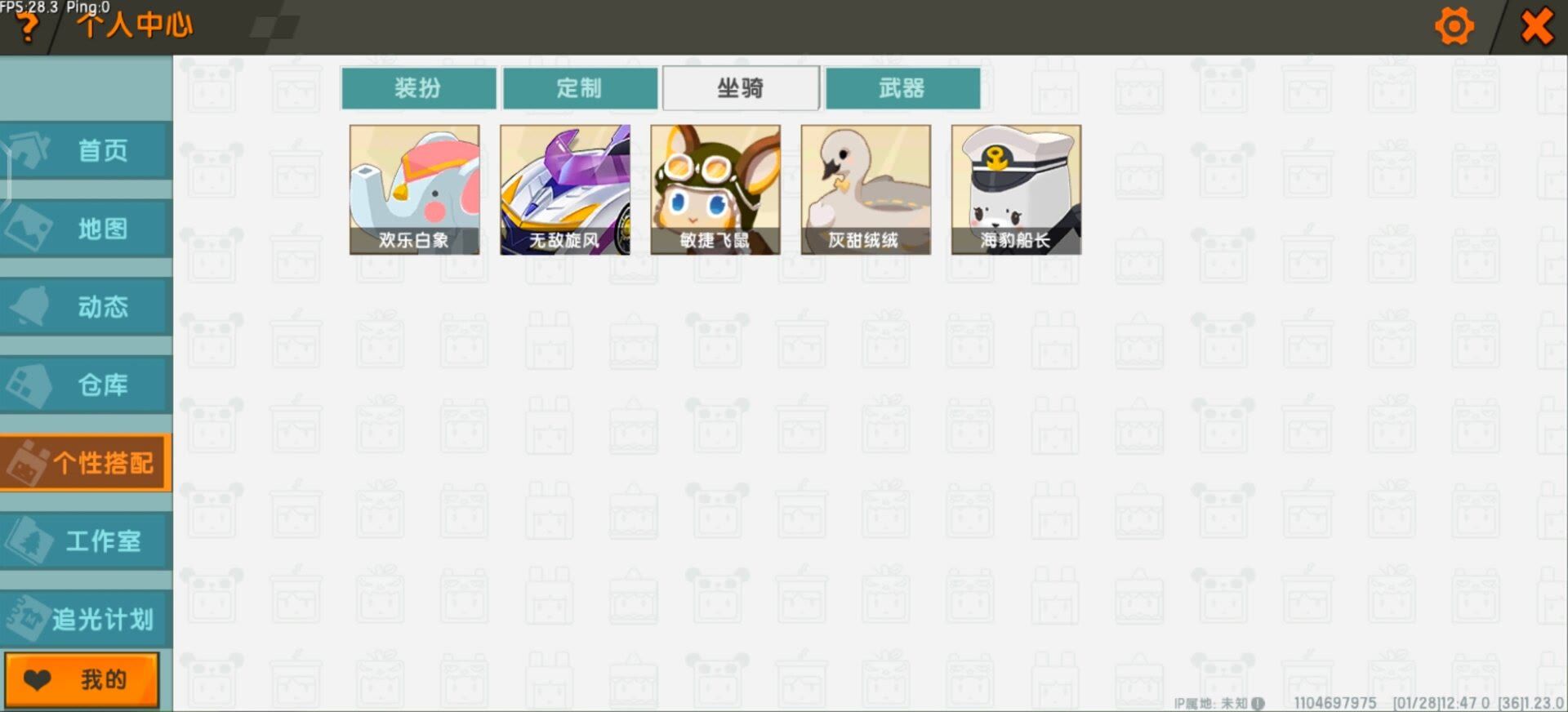Go to 首页 in the sidebar
This screenshot has height=712, width=1568.
[86, 150]
